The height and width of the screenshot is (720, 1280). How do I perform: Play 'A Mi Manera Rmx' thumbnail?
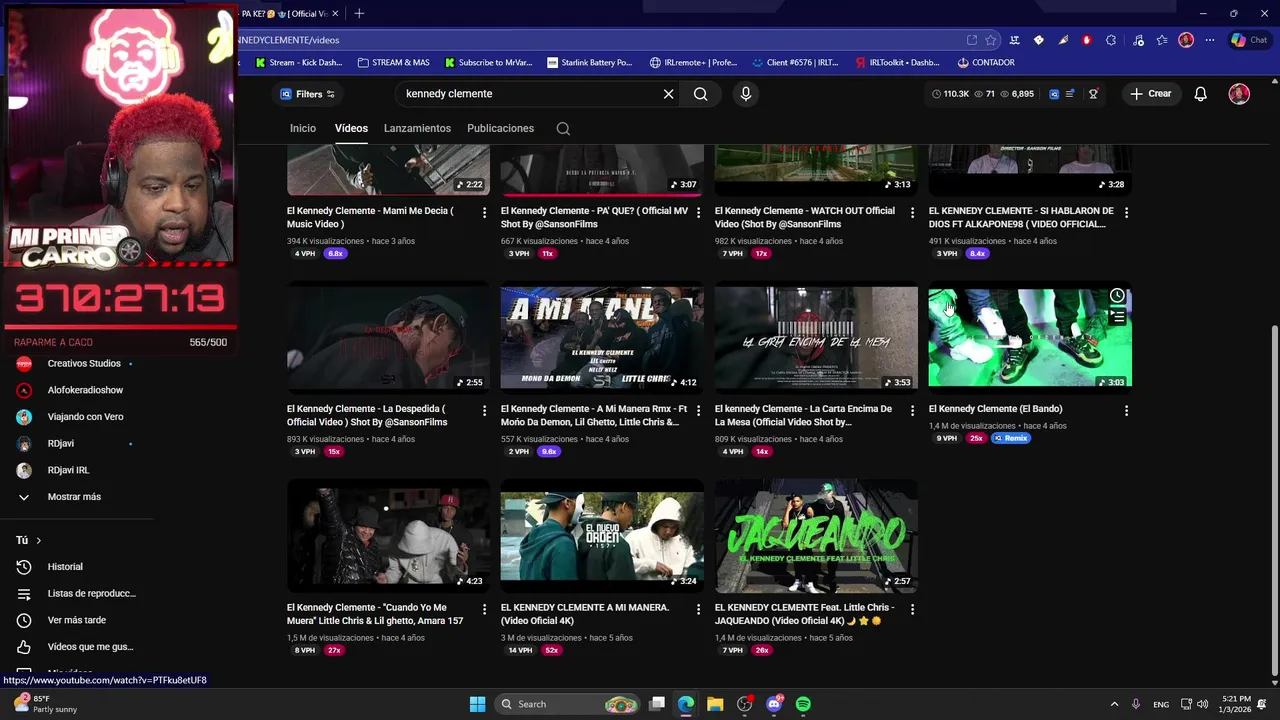click(x=602, y=338)
